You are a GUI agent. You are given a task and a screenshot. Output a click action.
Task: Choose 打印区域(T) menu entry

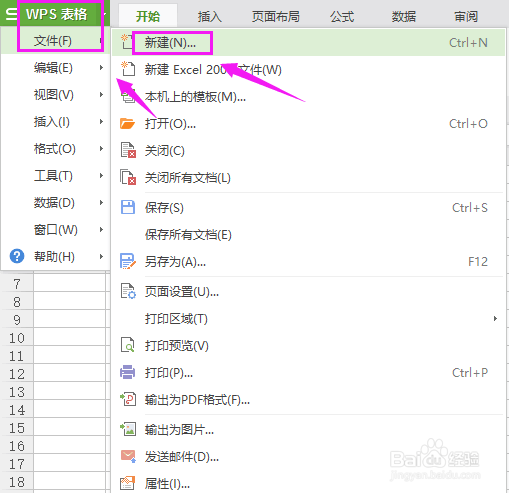coord(308,319)
